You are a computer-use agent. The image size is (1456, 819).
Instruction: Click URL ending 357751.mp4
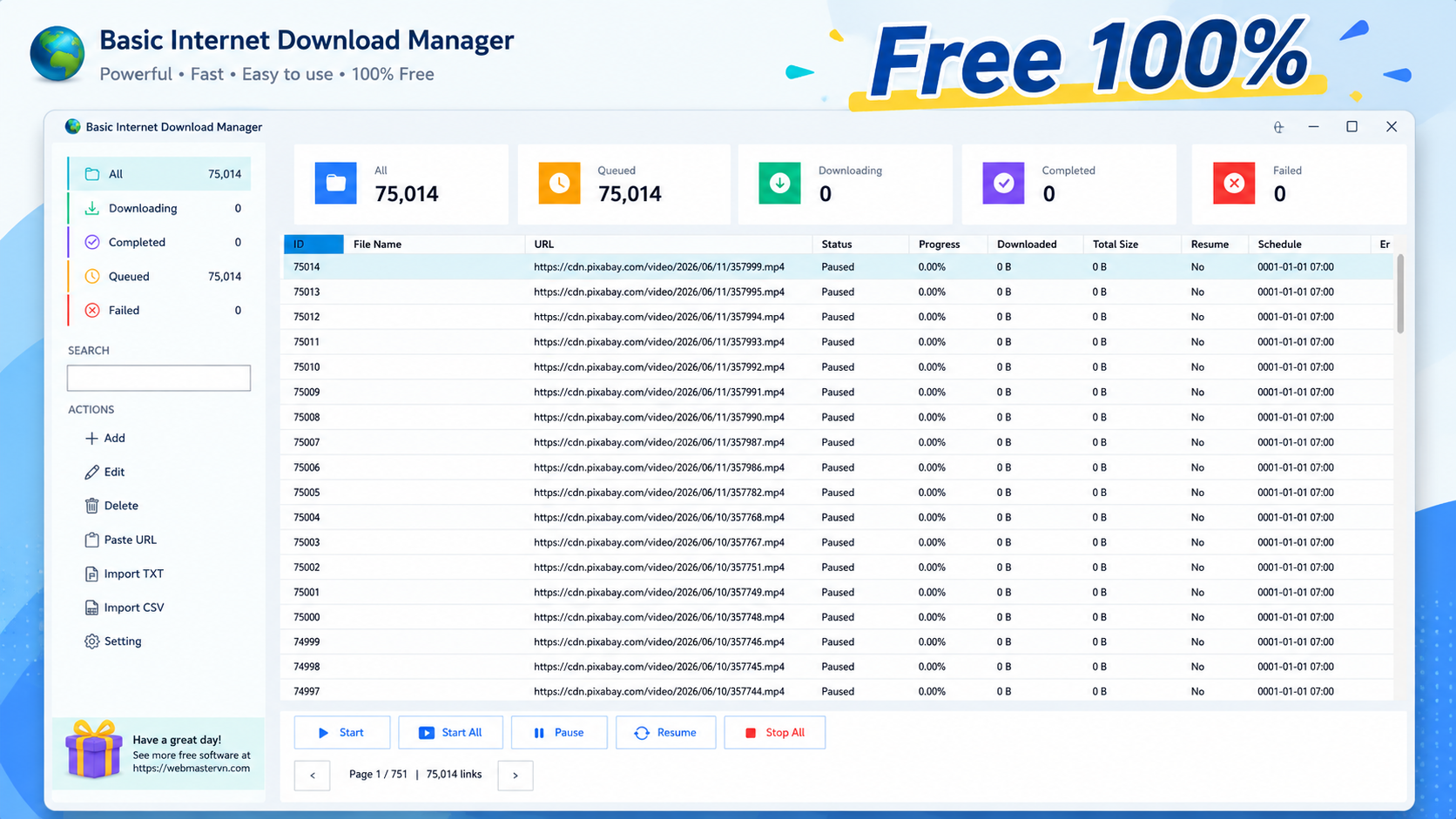click(659, 567)
